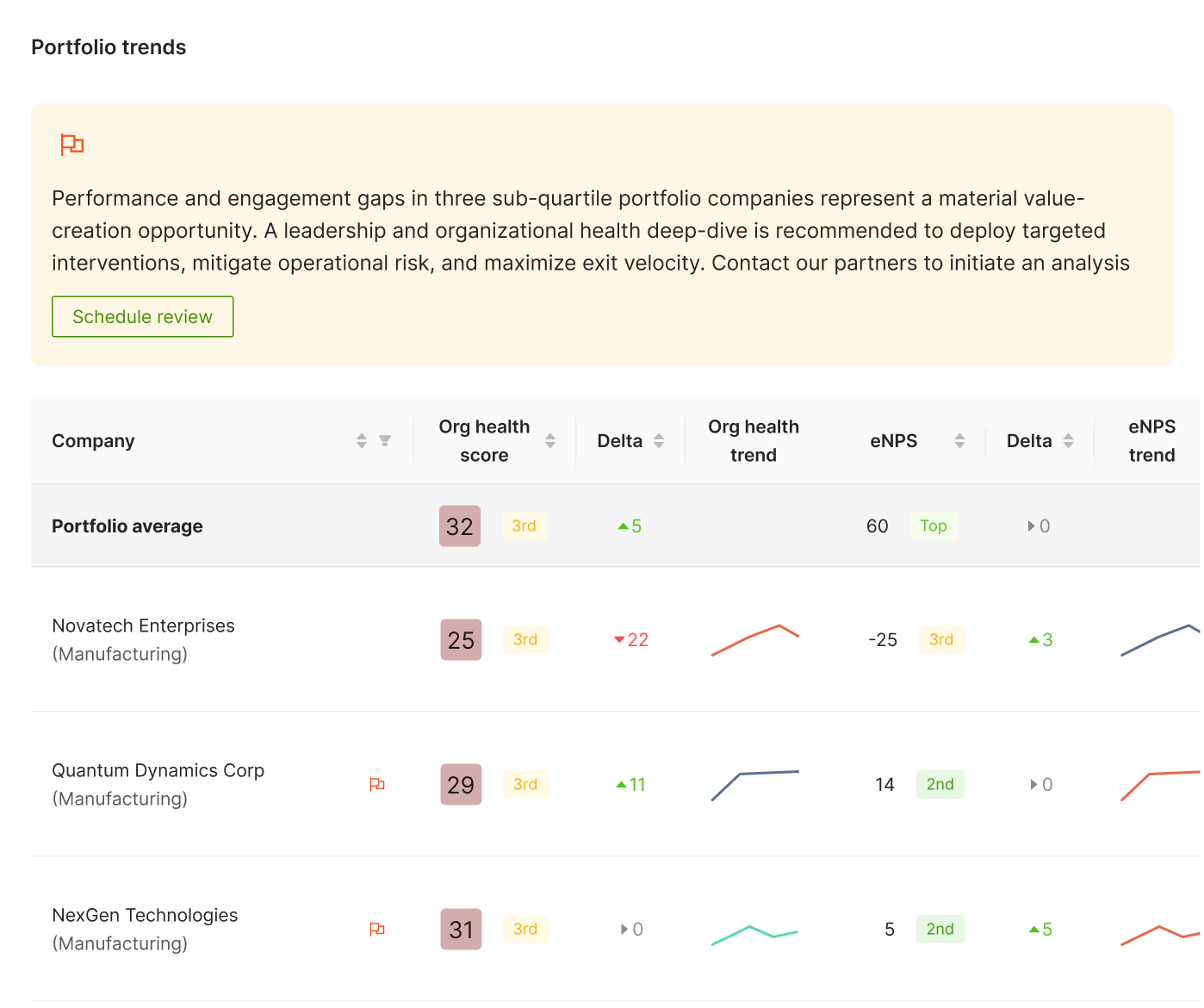Click Novatech's org health trend sparkline
This screenshot has height=1008, width=1204.
pyautogui.click(x=755, y=640)
